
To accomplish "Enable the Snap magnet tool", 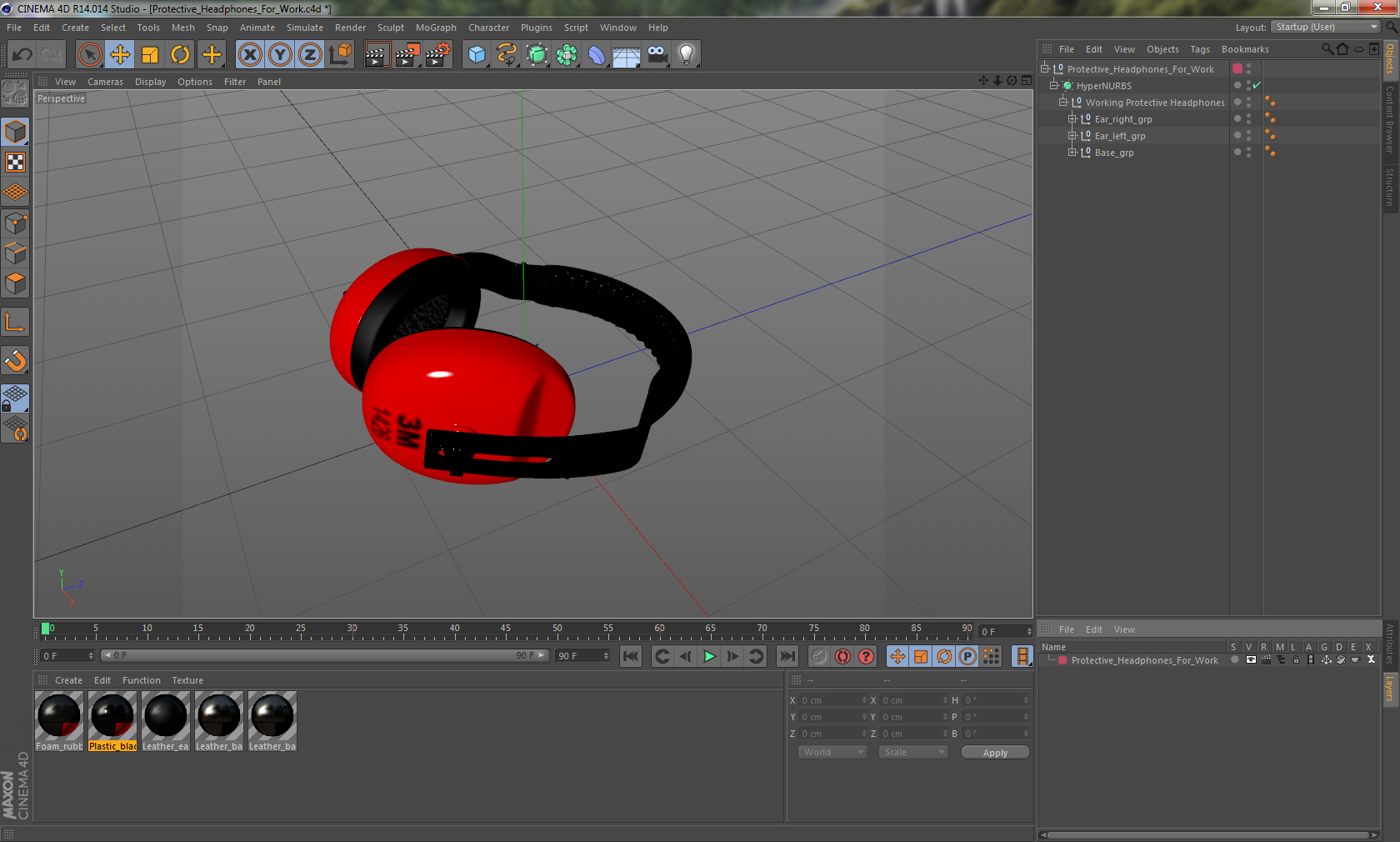I will [16, 360].
